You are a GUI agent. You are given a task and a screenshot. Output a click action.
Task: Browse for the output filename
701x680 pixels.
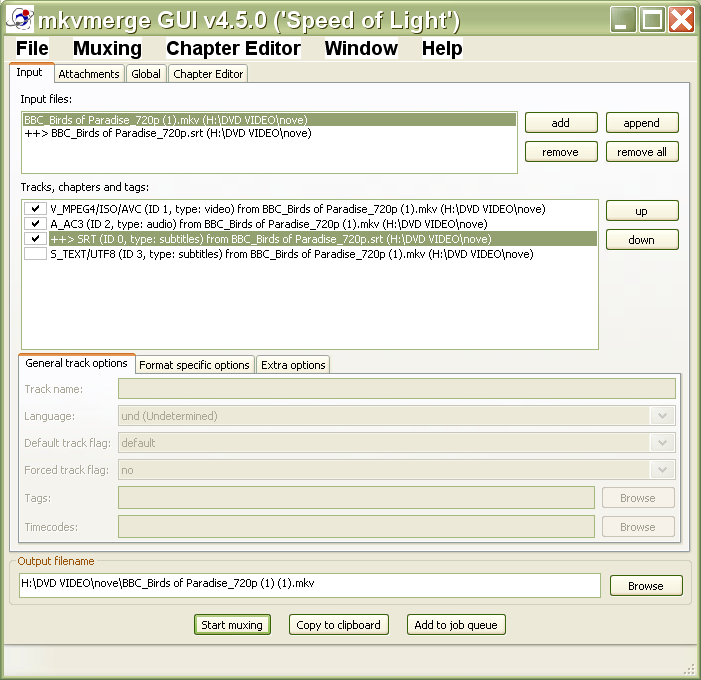coord(646,585)
